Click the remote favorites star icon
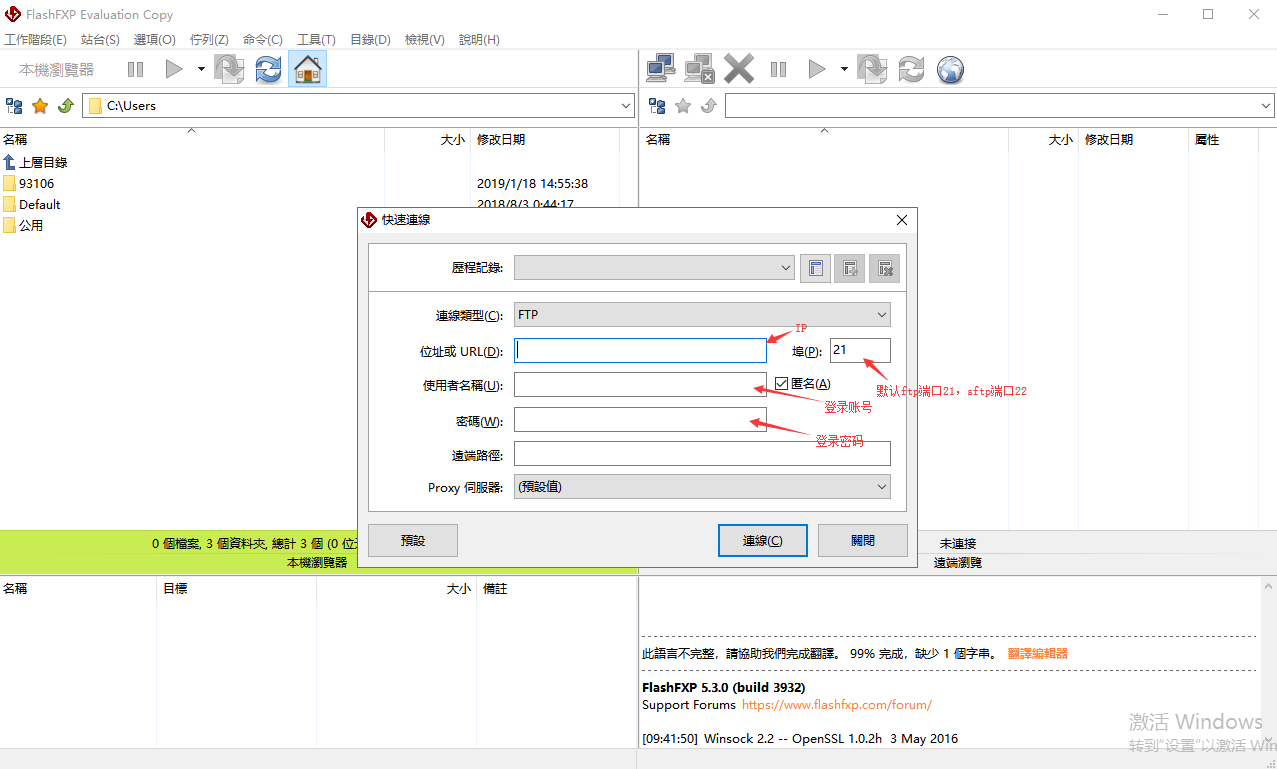1277x769 pixels. [x=683, y=105]
